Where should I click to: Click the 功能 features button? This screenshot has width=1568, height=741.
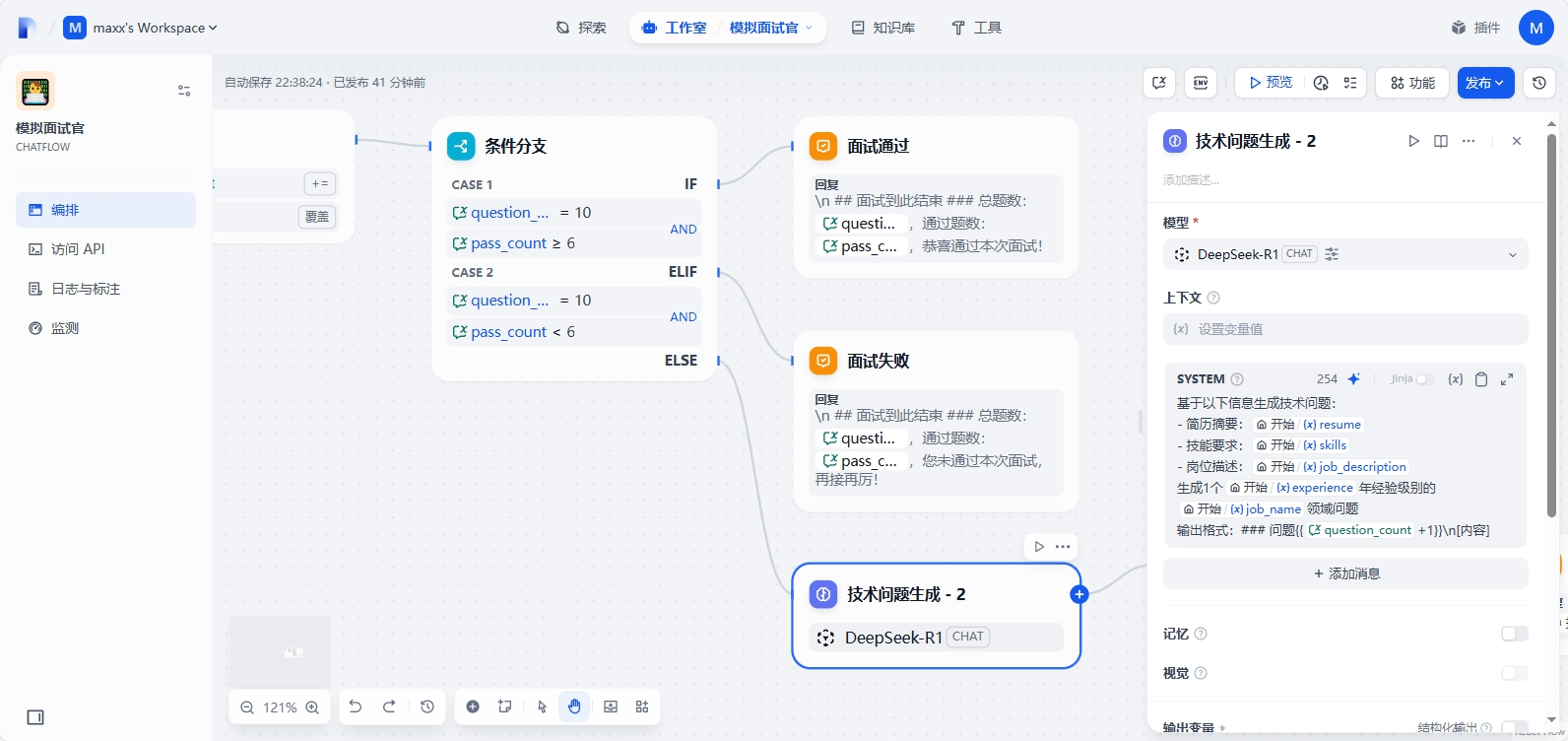pyautogui.click(x=1413, y=83)
